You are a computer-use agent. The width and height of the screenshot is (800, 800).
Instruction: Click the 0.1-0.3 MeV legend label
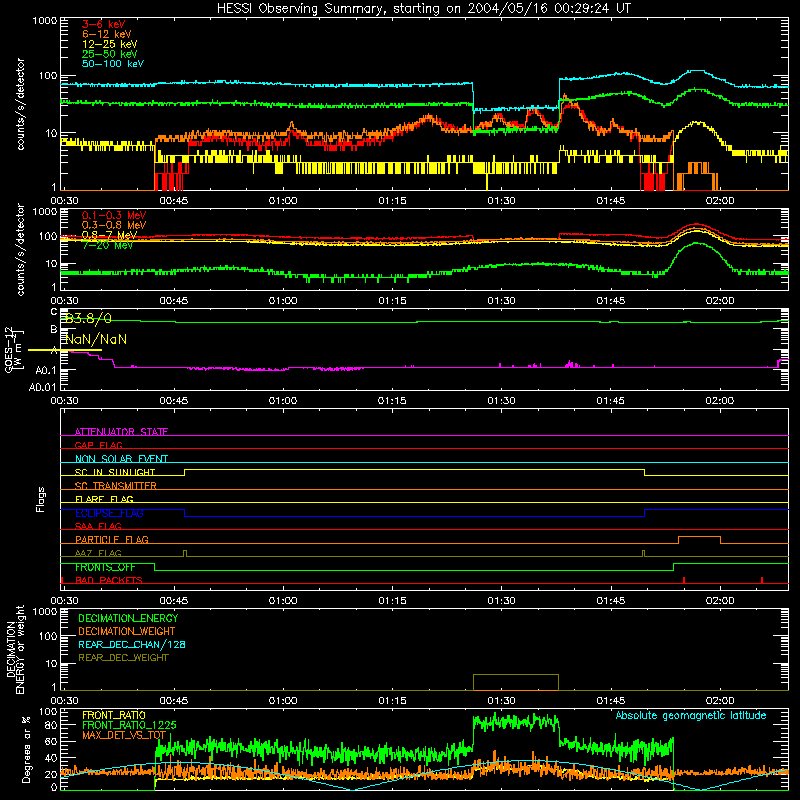pos(114,215)
